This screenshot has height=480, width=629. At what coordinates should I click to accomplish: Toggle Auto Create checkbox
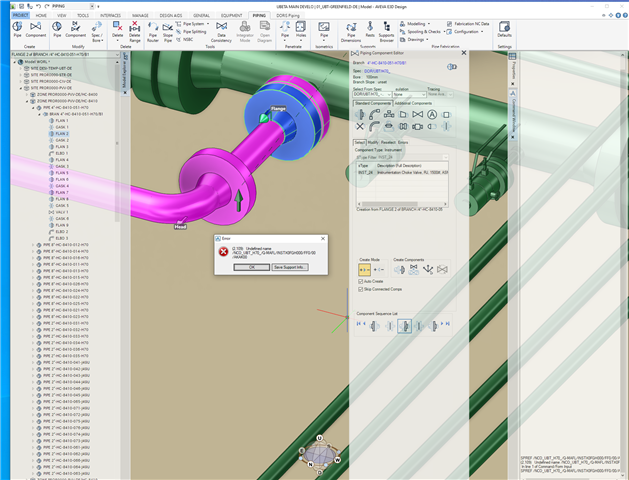point(361,282)
